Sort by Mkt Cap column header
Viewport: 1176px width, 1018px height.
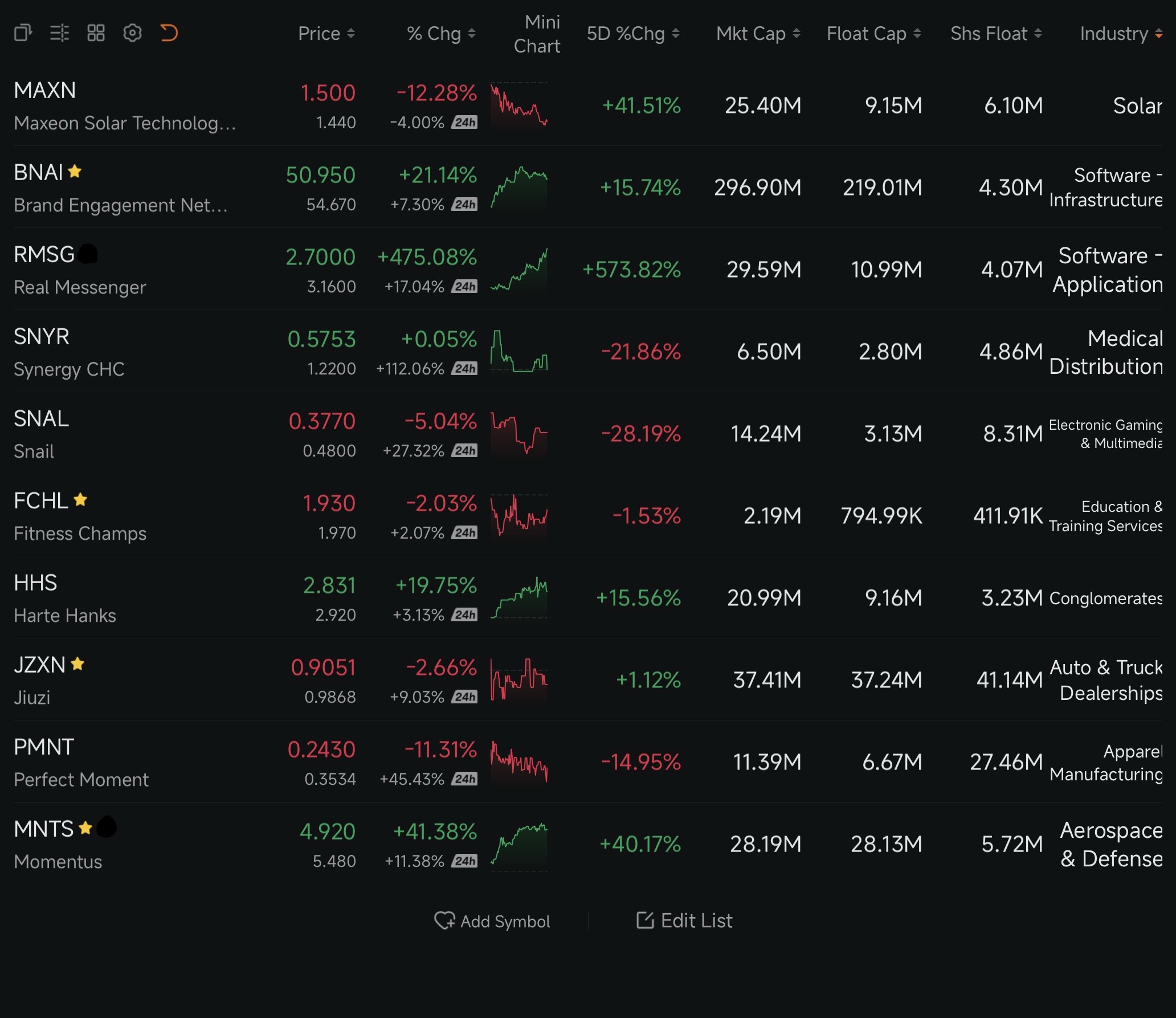click(758, 34)
